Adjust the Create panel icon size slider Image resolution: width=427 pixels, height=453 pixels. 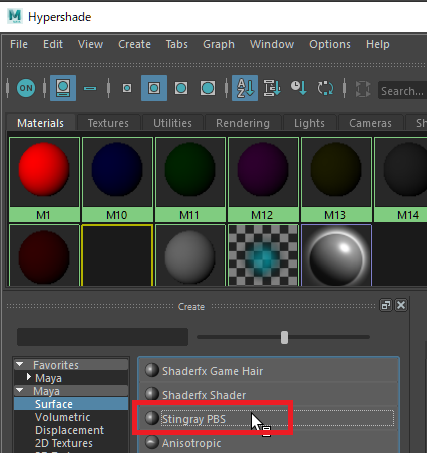[284, 337]
